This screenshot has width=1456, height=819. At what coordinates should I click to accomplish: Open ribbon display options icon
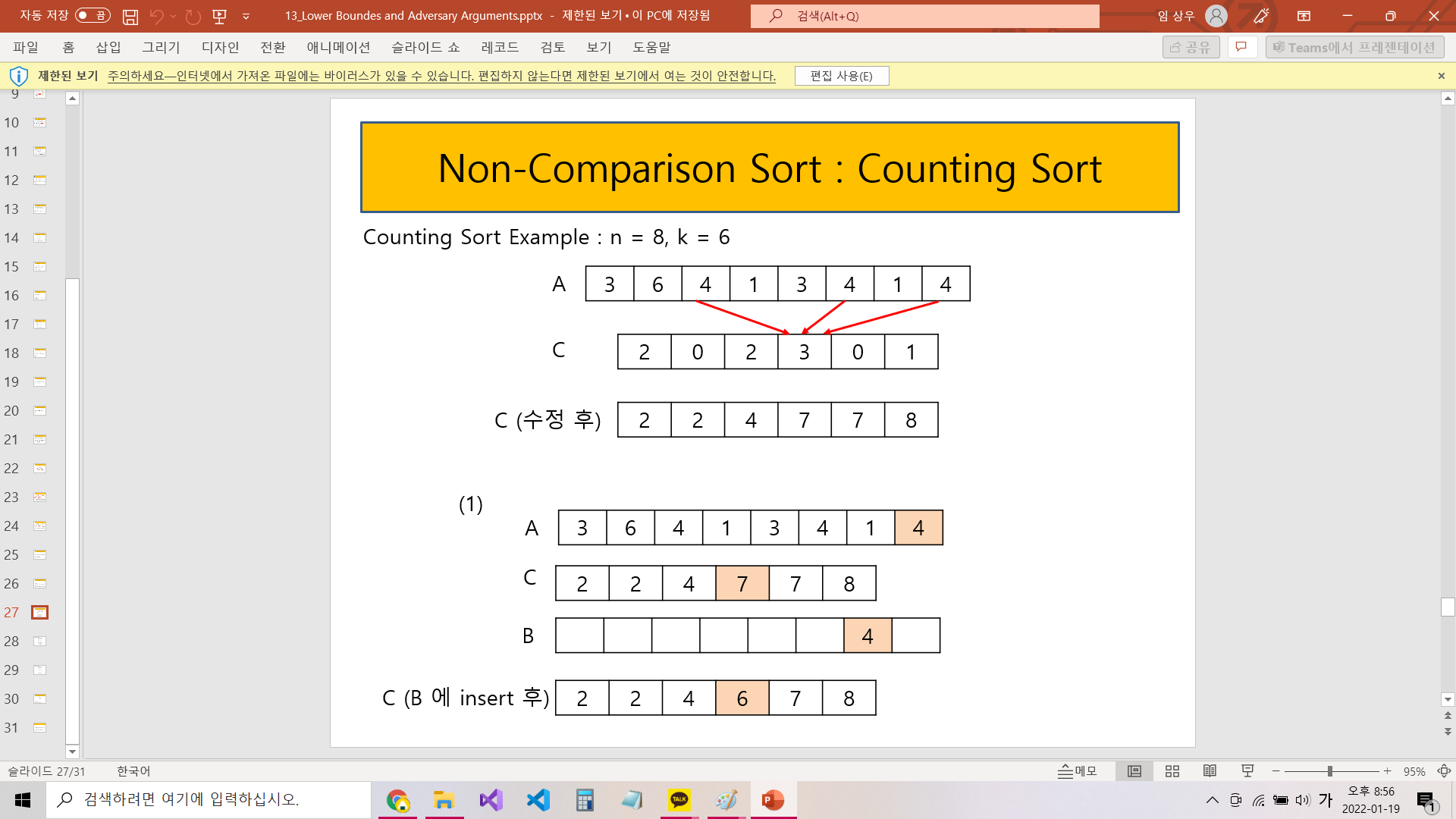(x=1304, y=16)
